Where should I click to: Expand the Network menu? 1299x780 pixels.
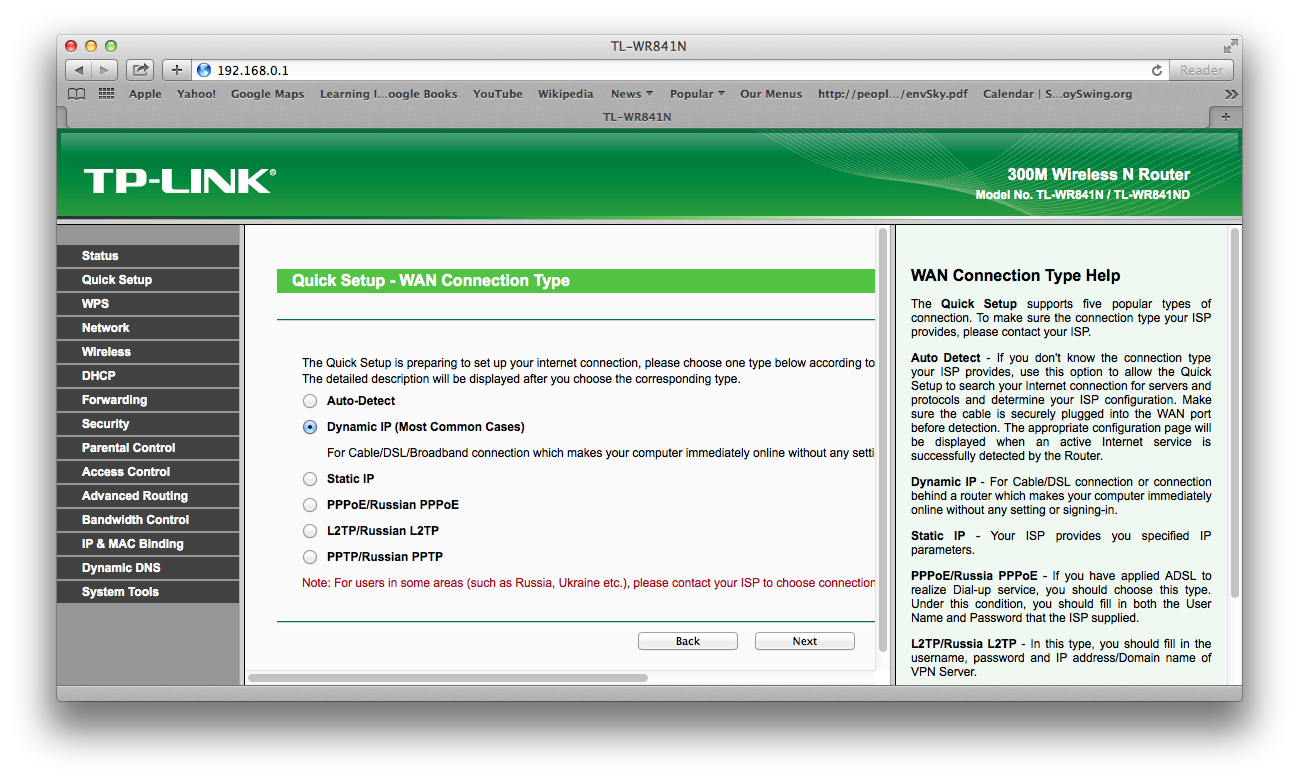coord(148,328)
